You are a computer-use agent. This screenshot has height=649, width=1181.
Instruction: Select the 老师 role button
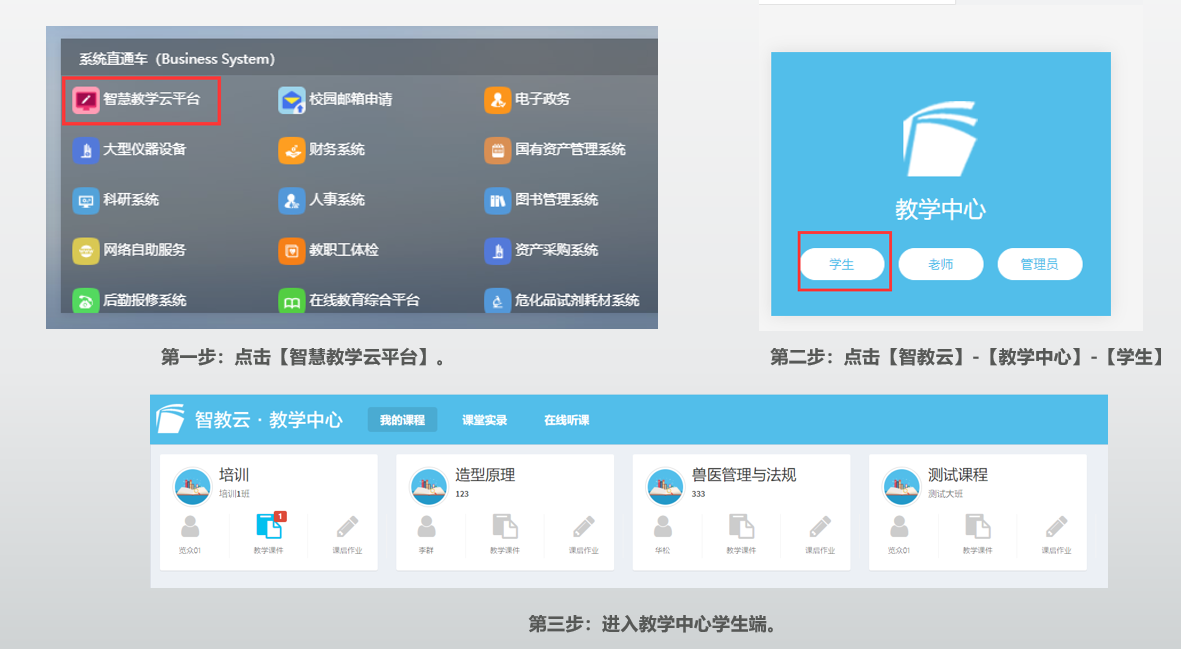[x=941, y=264]
